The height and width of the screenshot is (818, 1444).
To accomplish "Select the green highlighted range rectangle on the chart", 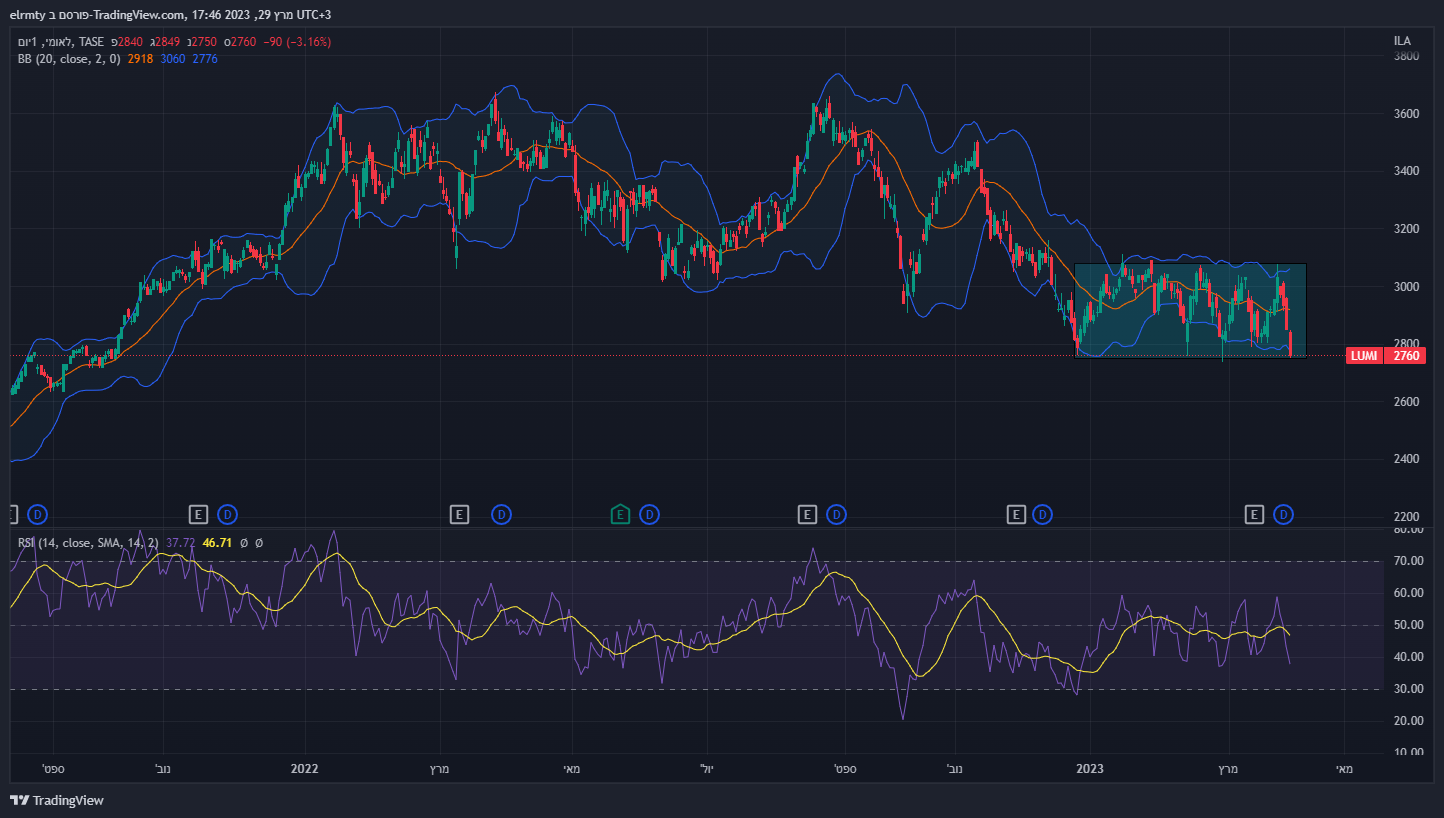I will pos(1190,311).
